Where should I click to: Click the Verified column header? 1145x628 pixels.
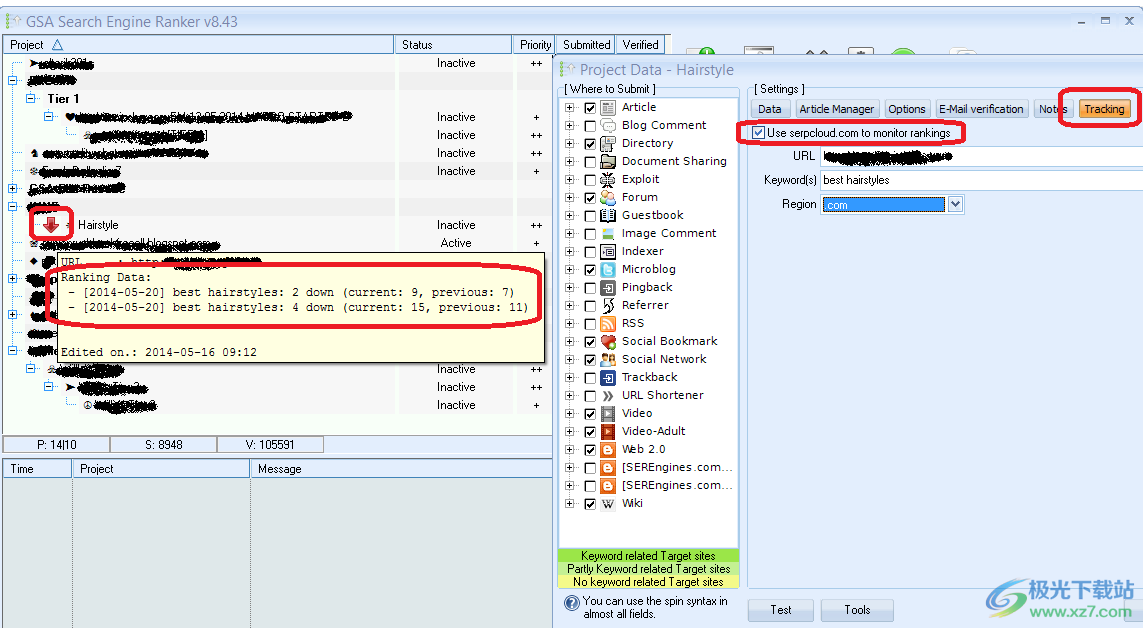click(x=640, y=45)
